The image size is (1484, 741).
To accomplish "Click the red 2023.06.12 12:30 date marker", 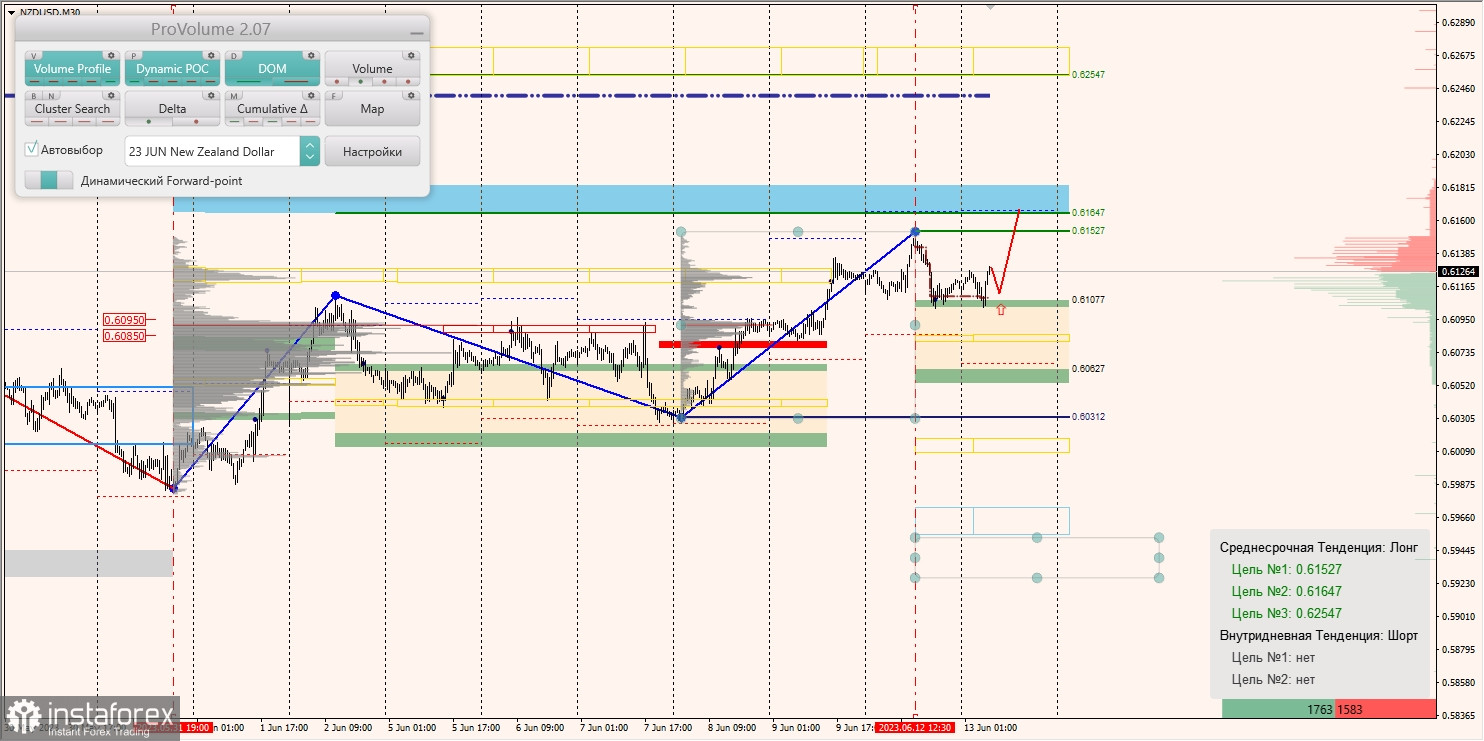I will click(x=914, y=727).
